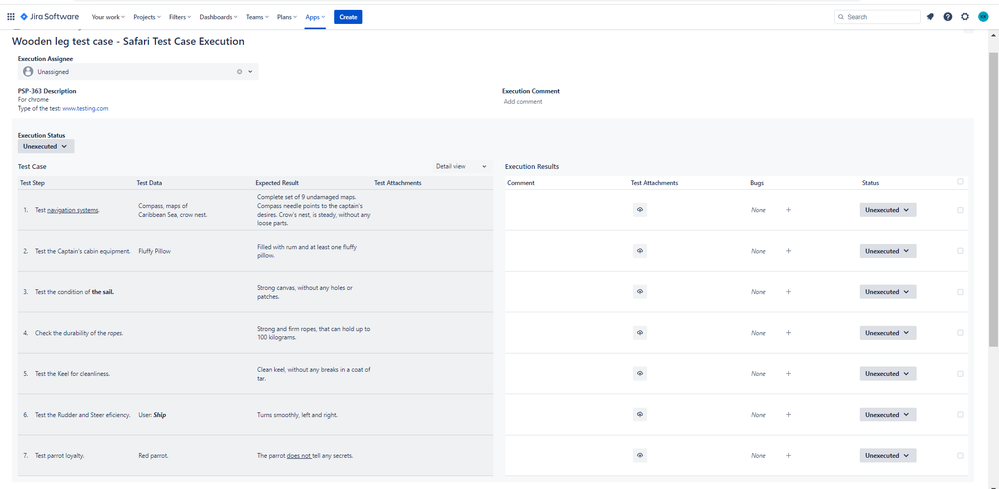Add a bug to Captain's cabin step
999x489 pixels.
tap(788, 251)
